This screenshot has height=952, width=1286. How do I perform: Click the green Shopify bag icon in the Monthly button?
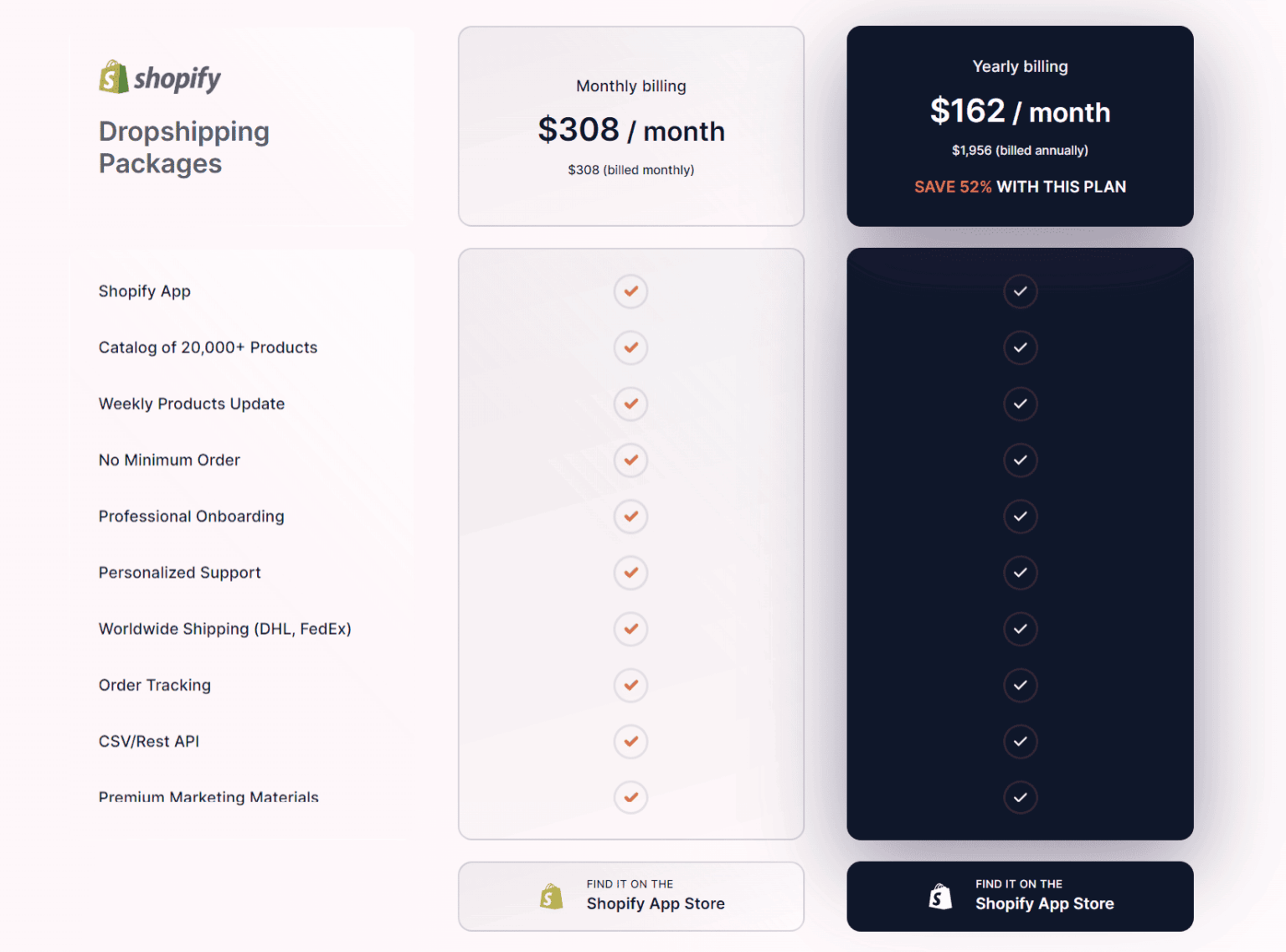(552, 896)
